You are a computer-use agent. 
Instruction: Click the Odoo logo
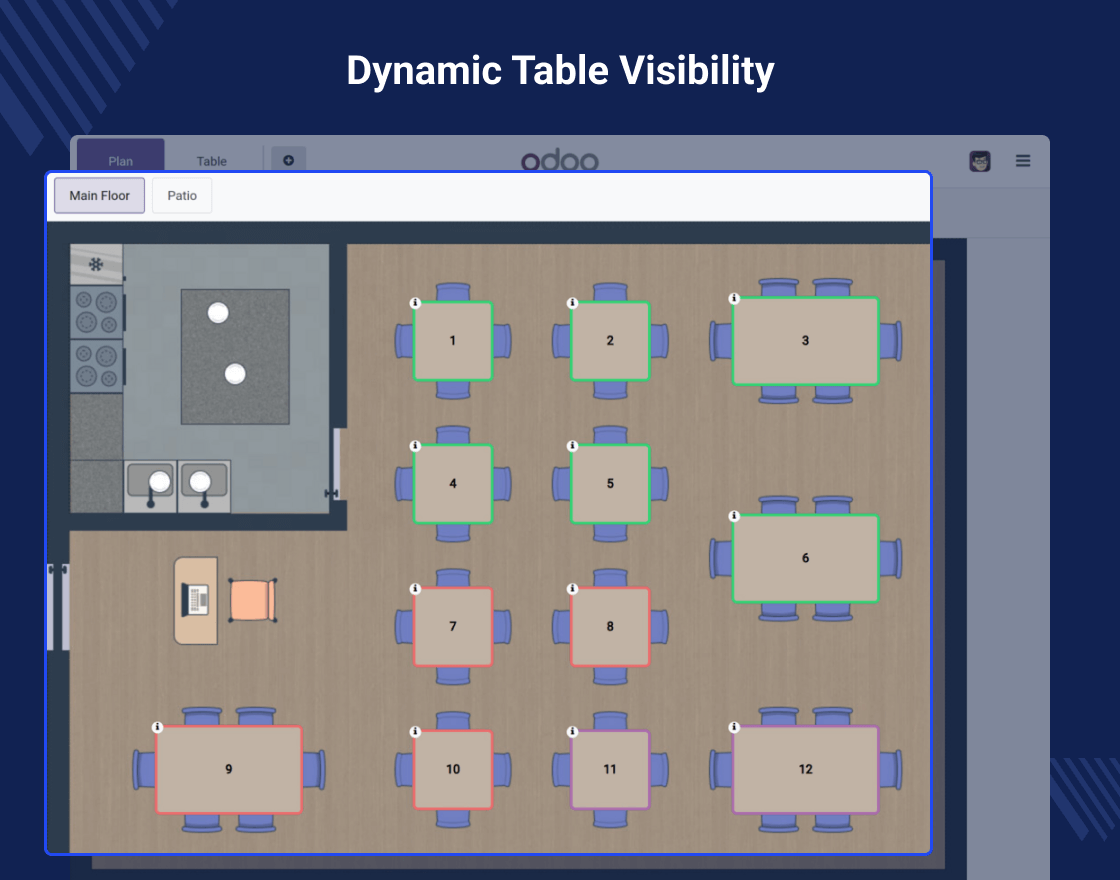[x=560, y=161]
